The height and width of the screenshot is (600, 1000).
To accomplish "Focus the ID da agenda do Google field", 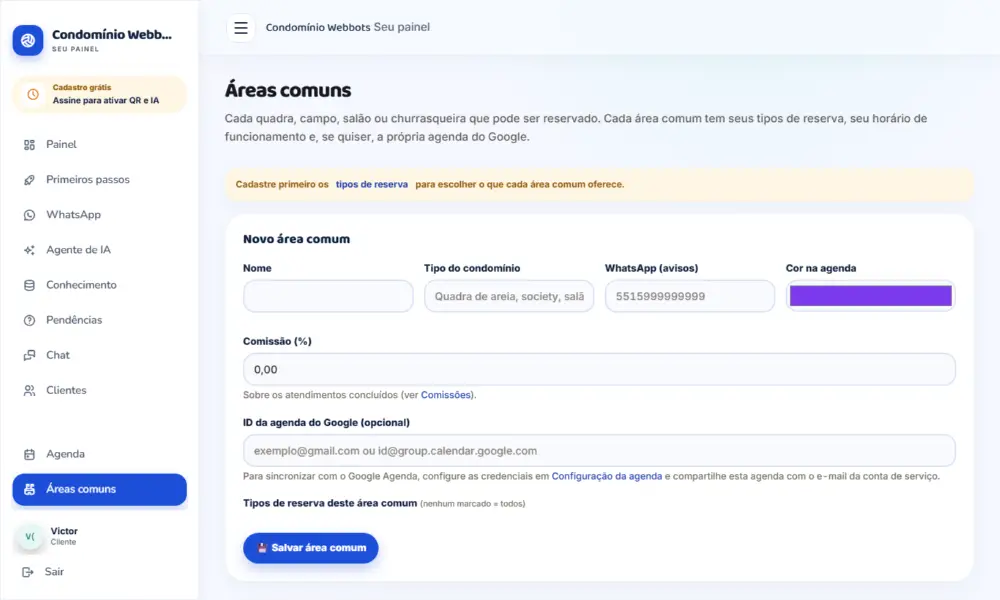I will point(599,451).
